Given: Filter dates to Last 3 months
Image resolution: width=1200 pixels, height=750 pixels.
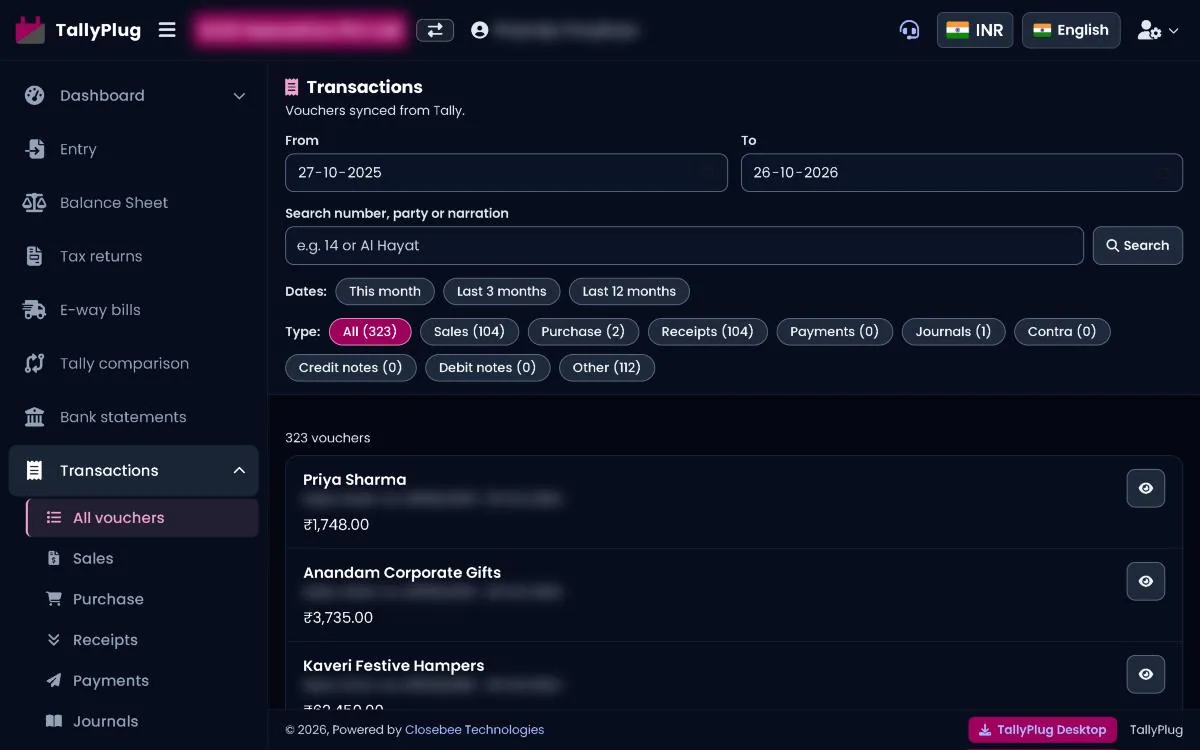Looking at the screenshot, I should click(502, 291).
